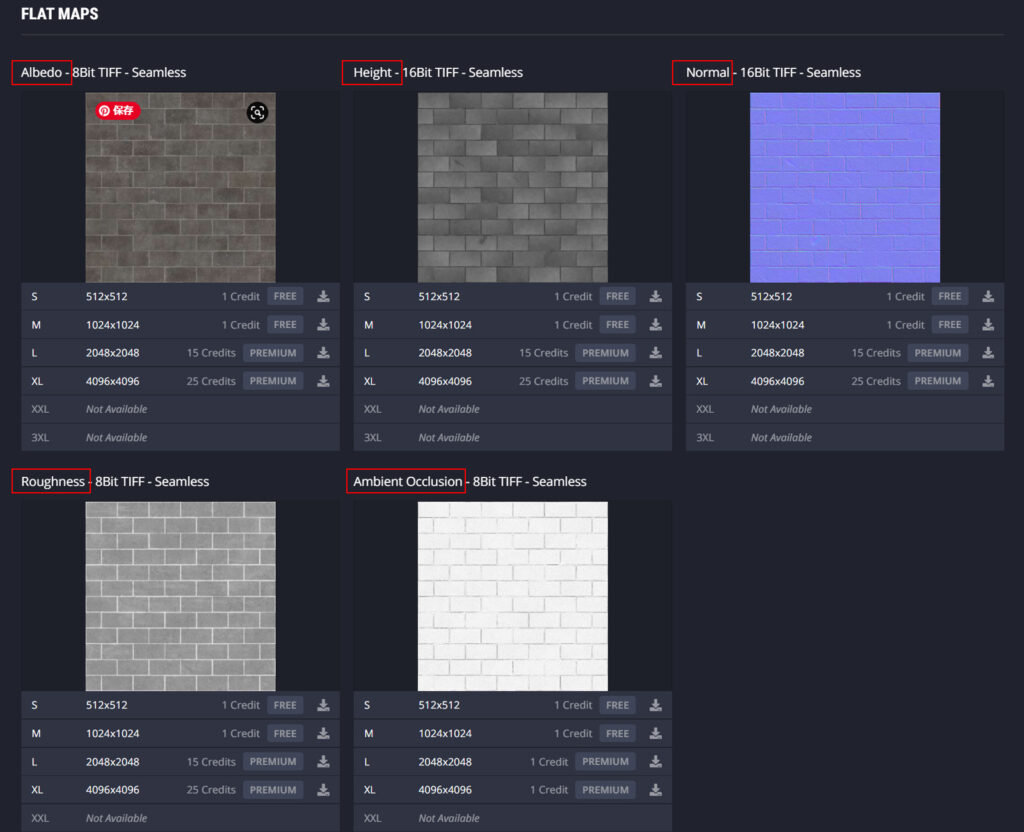Screen dimensions: 1024x832
Task: Download Ambient Occlusion L 2048x2048 map
Action: [x=656, y=761]
